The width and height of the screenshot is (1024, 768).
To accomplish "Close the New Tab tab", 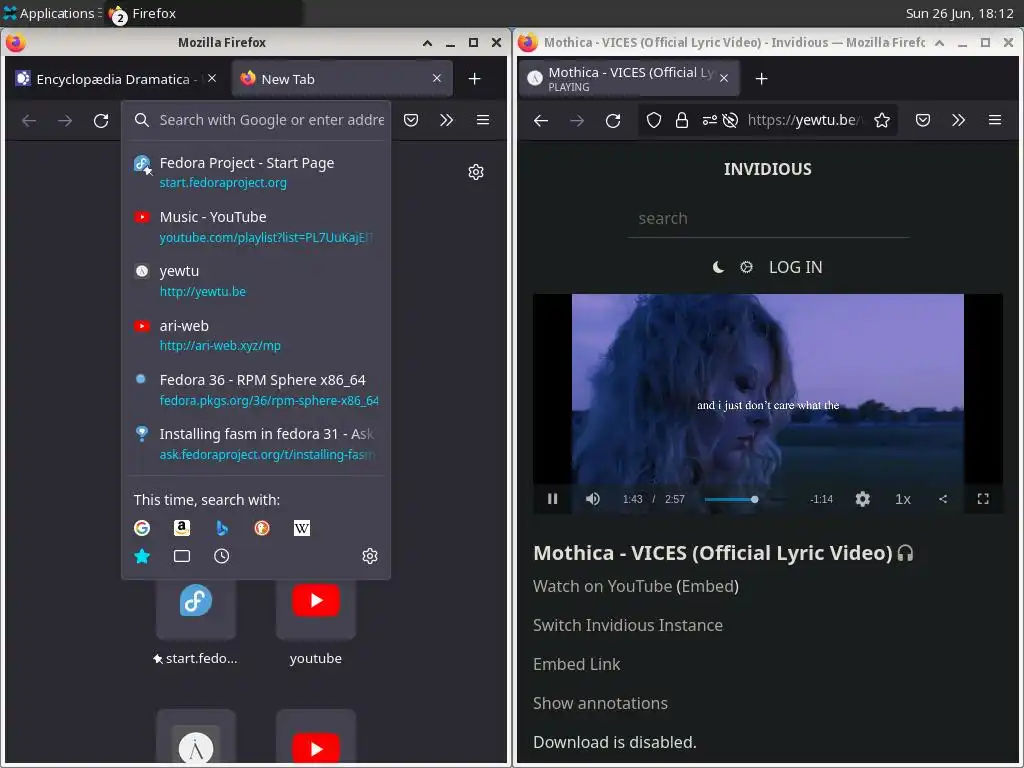I will click(437, 78).
